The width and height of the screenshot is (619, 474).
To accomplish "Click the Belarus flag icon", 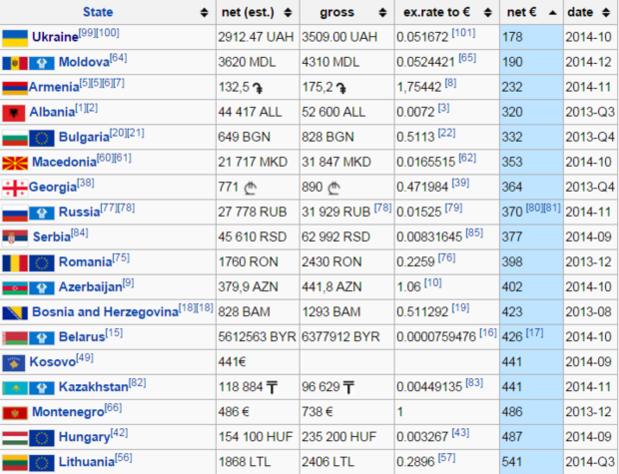I will click(x=15, y=338).
